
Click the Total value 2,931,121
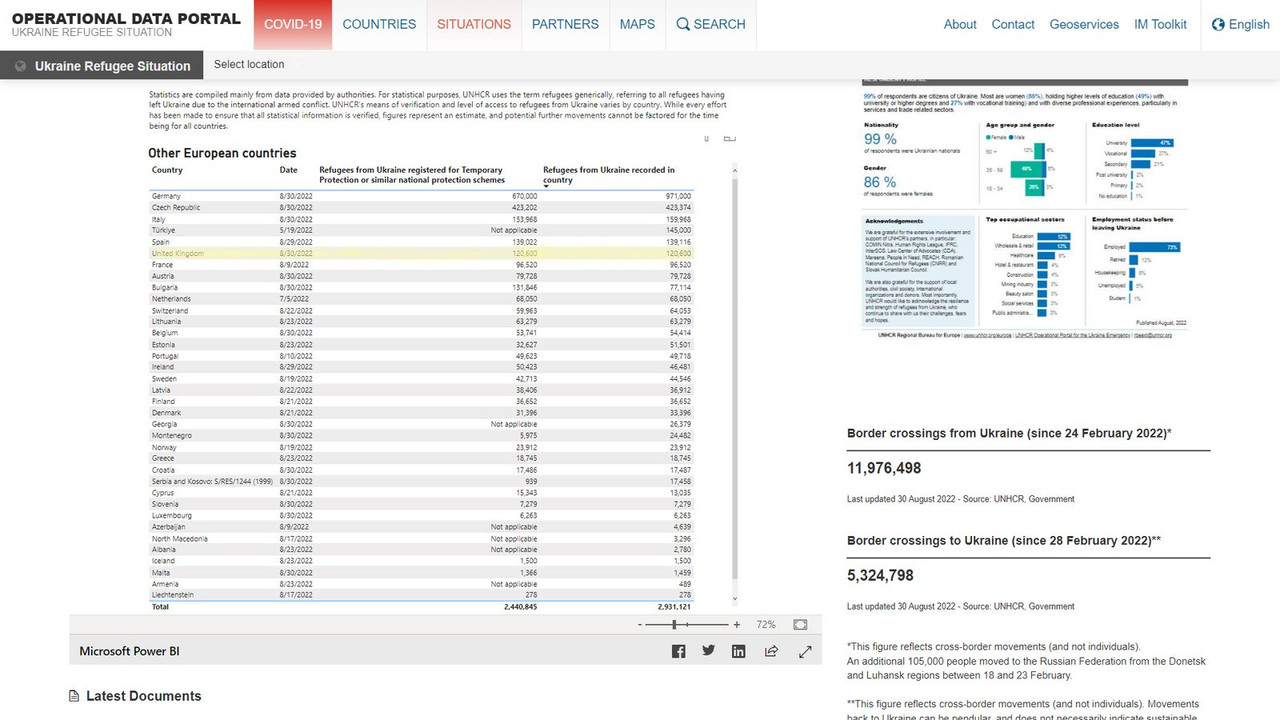click(674, 607)
